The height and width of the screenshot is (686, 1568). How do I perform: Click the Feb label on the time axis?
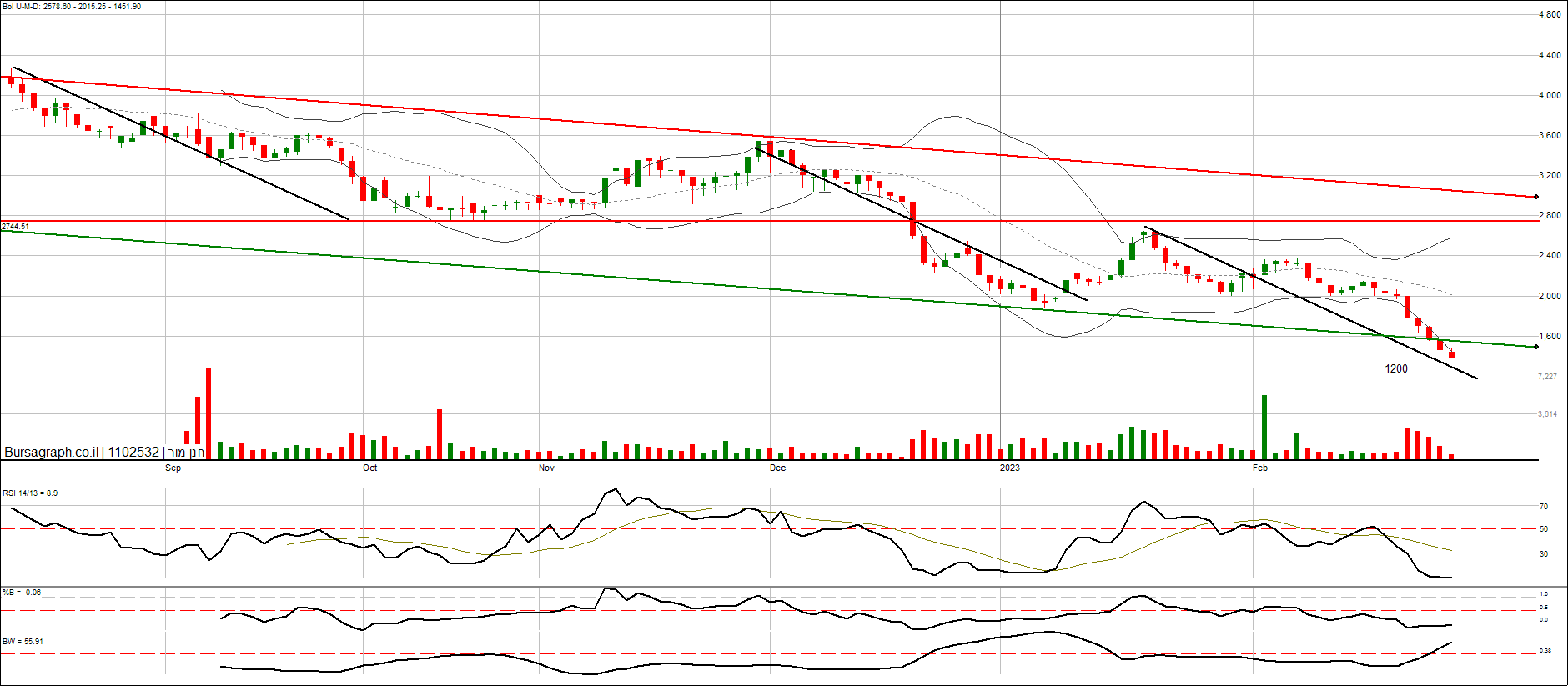tap(1259, 468)
